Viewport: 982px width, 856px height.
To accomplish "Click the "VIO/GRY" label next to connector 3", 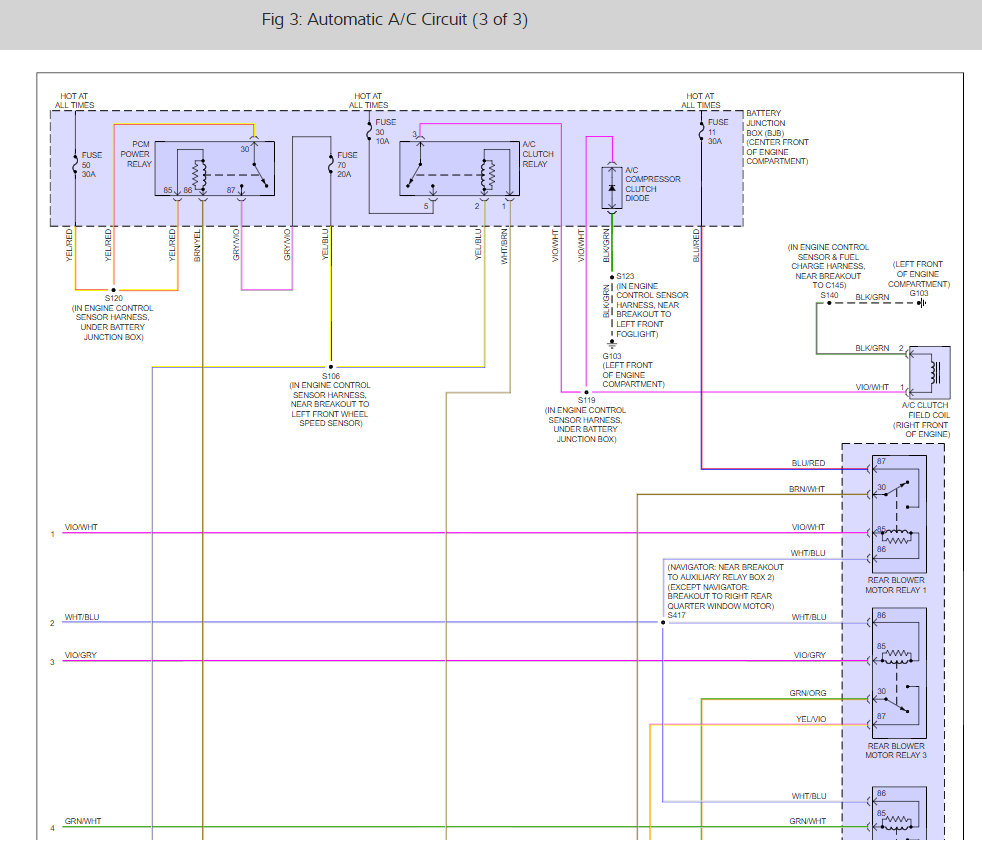I will [81, 655].
